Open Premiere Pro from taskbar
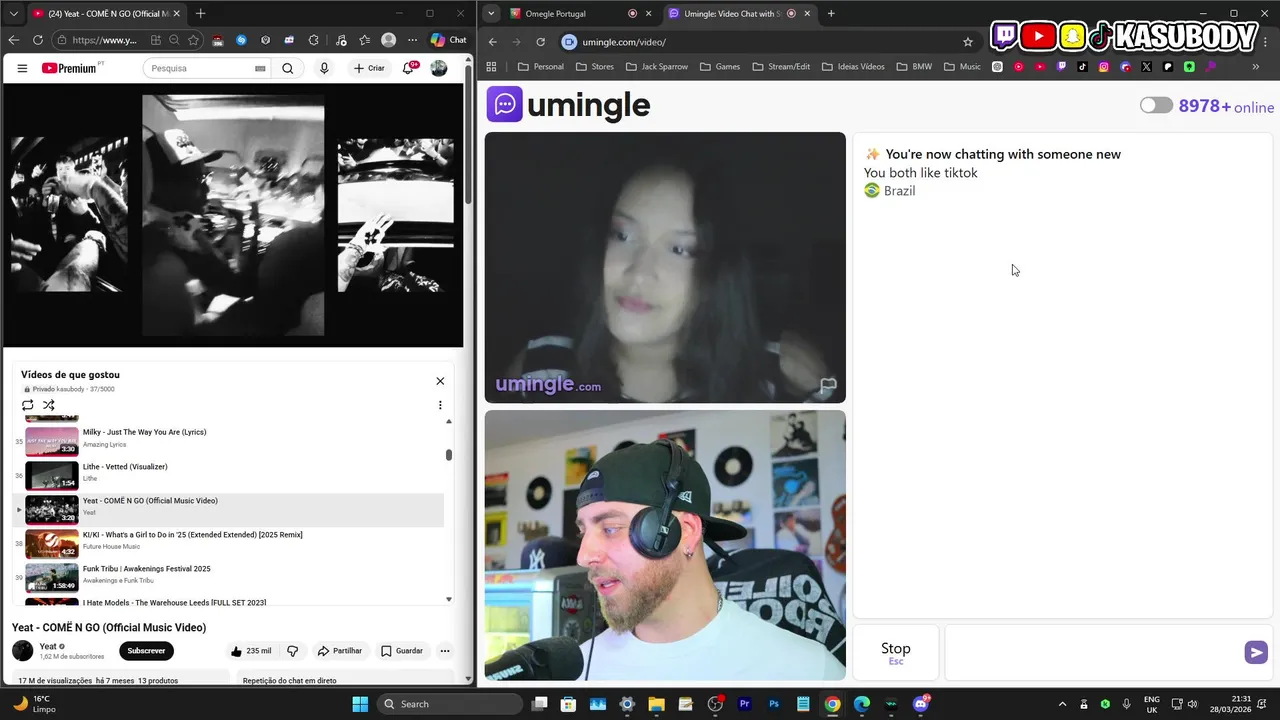Image resolution: width=1280 pixels, height=720 pixels. tap(744, 704)
